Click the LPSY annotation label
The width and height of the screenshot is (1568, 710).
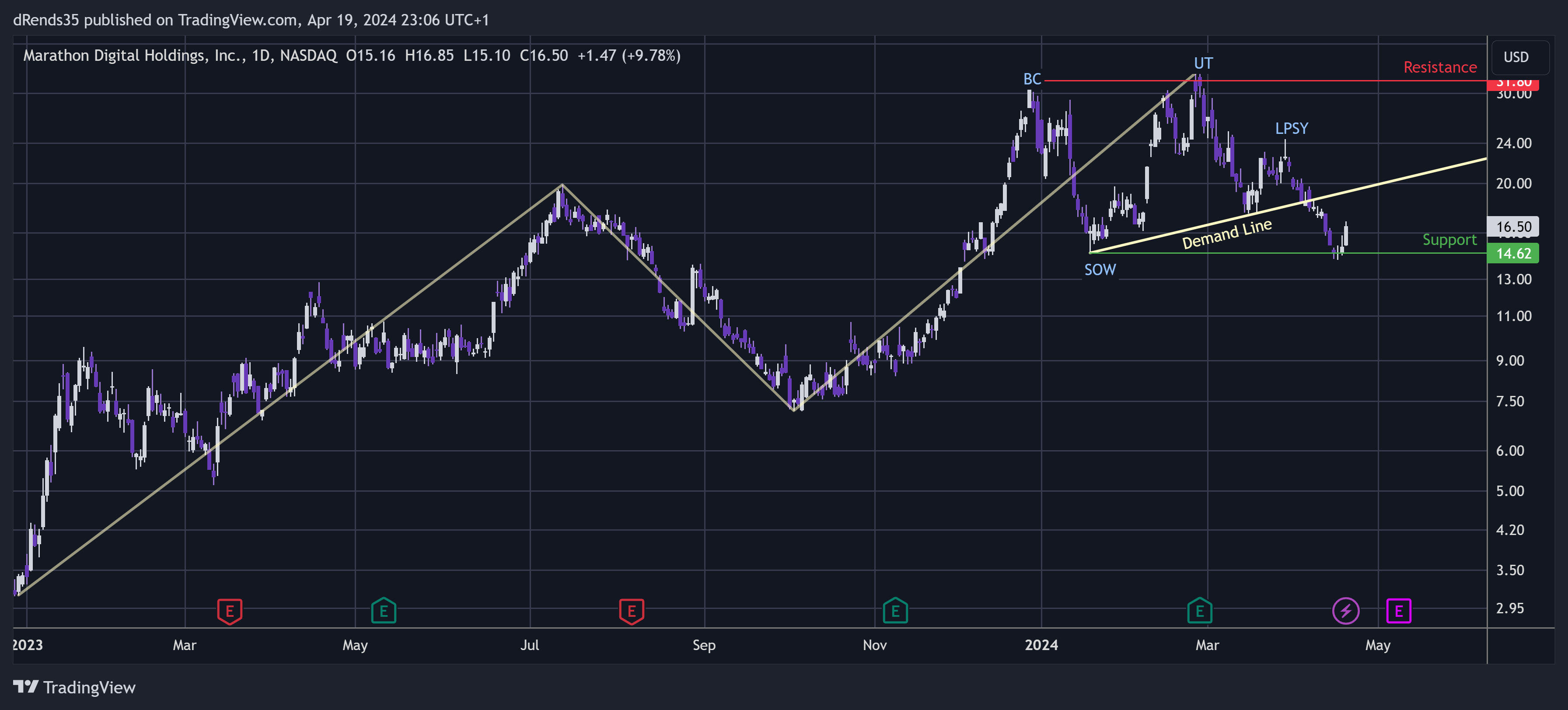pyautogui.click(x=1291, y=129)
